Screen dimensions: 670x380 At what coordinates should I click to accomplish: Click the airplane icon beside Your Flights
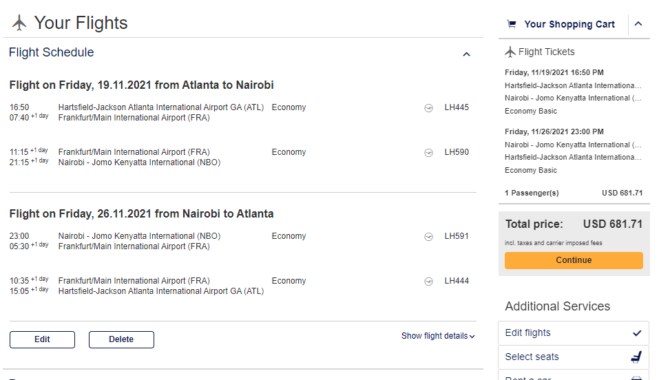point(19,23)
